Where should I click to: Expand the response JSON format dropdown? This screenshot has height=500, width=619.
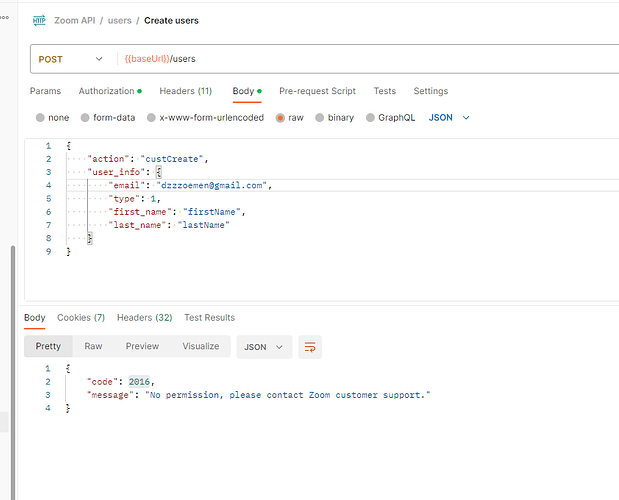[x=264, y=347]
